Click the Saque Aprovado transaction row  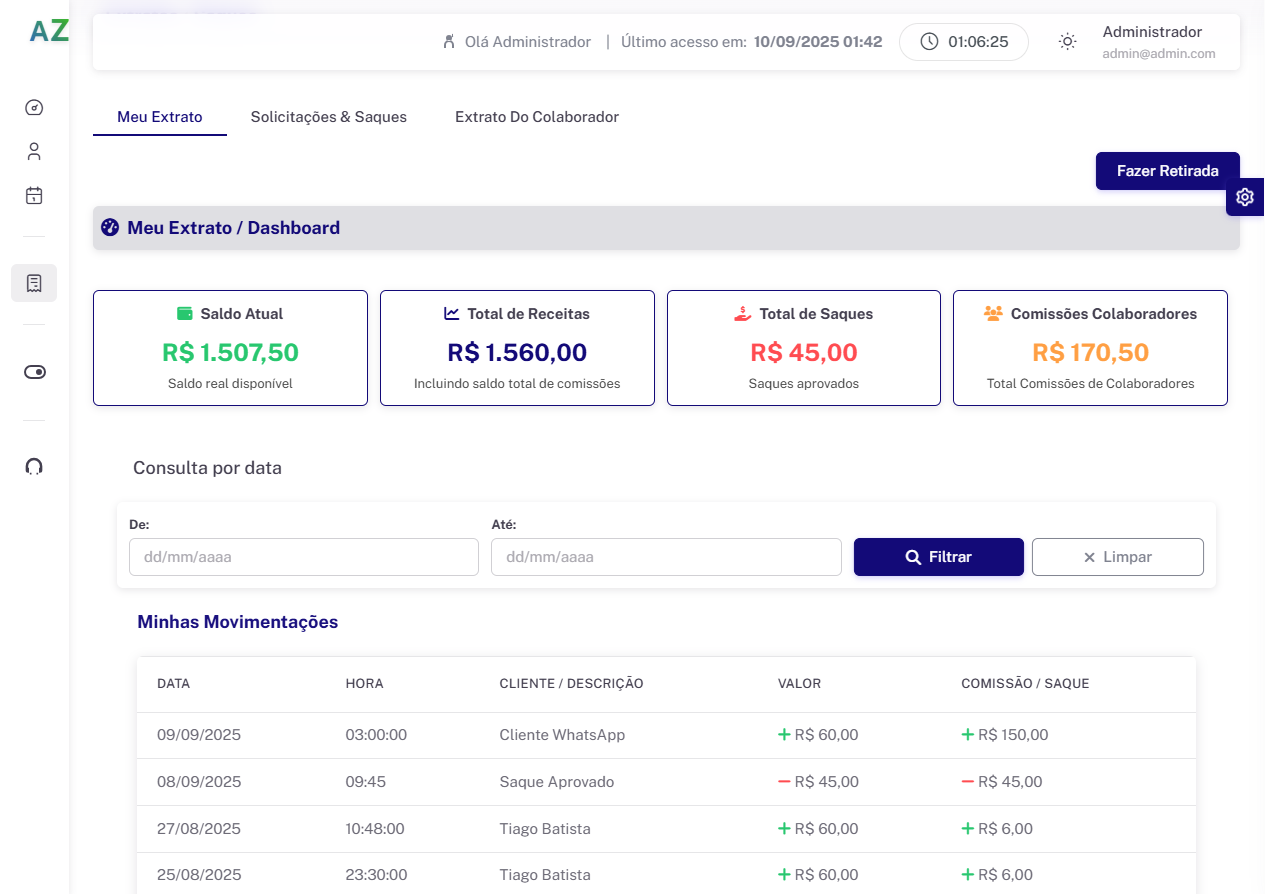(x=556, y=782)
